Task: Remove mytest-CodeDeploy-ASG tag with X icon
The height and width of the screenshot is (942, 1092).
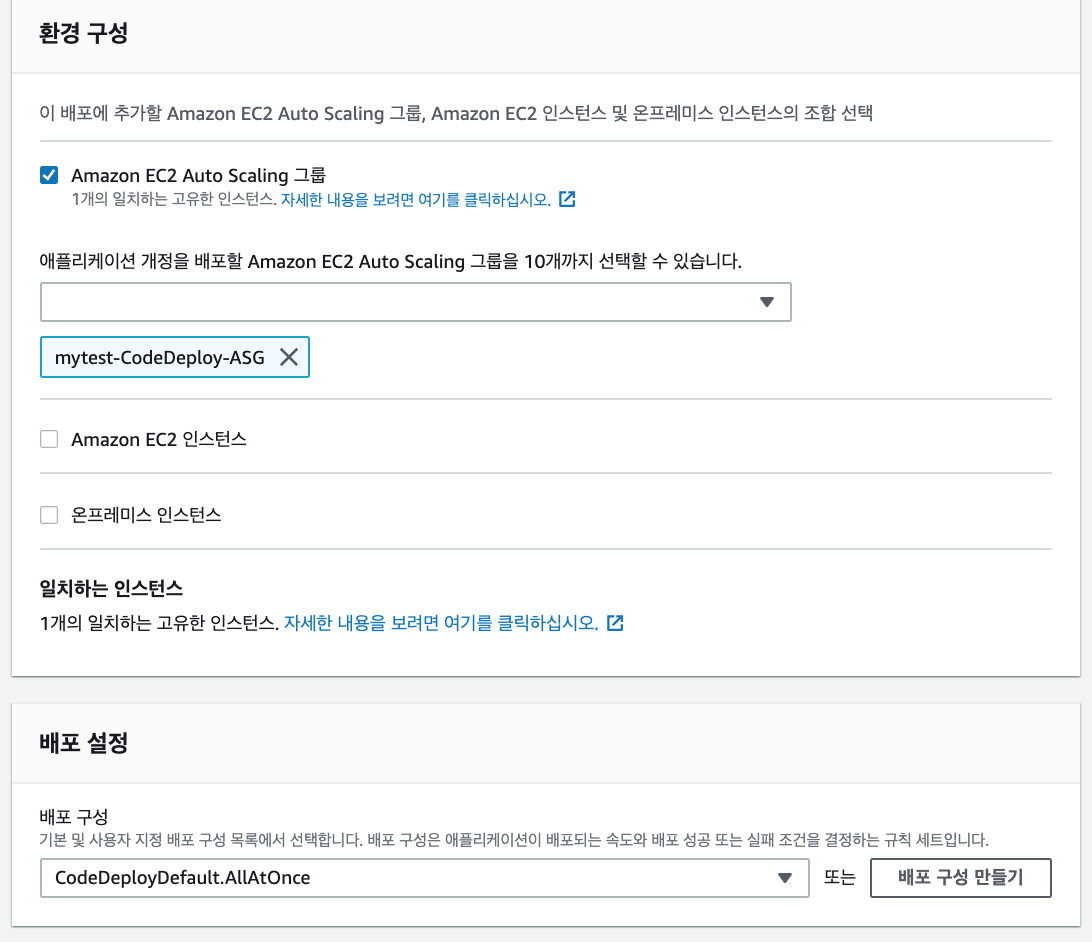Action: (289, 357)
